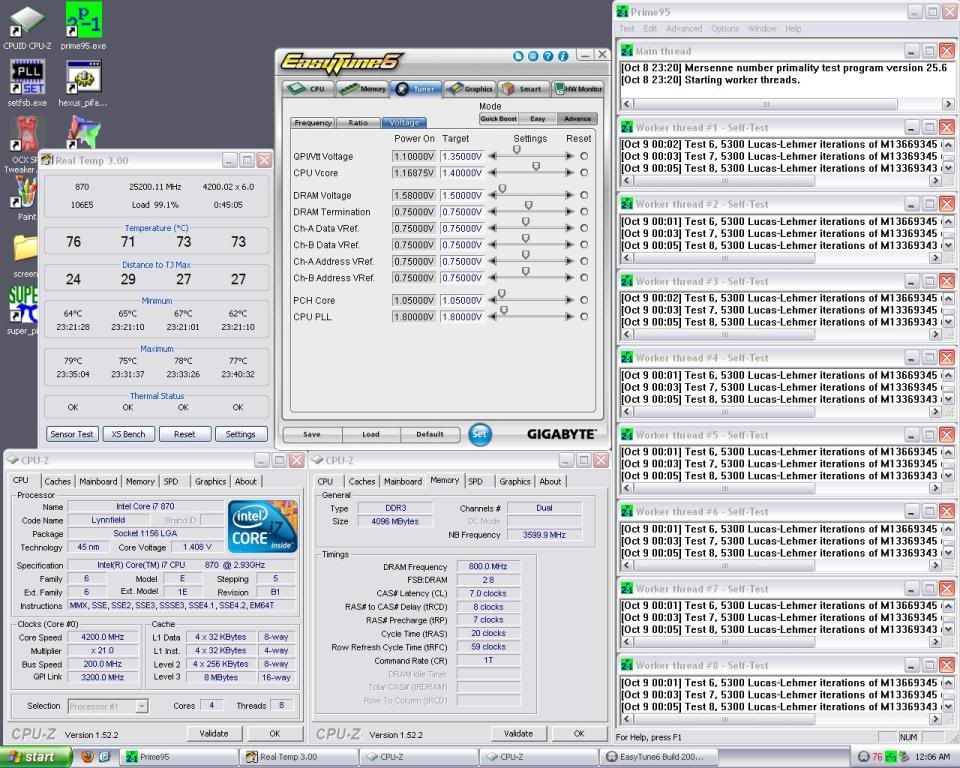This screenshot has height=768, width=960.
Task: Click the blue quick launch icon beside Firefox
Action: point(105,756)
